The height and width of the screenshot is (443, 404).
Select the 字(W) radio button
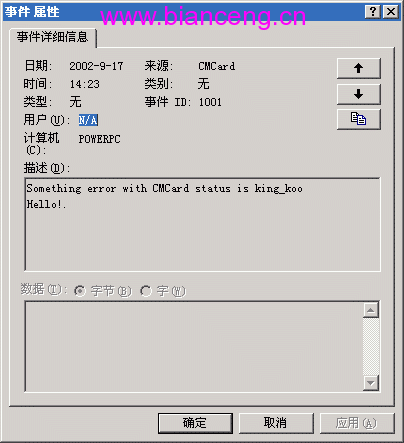[146, 291]
